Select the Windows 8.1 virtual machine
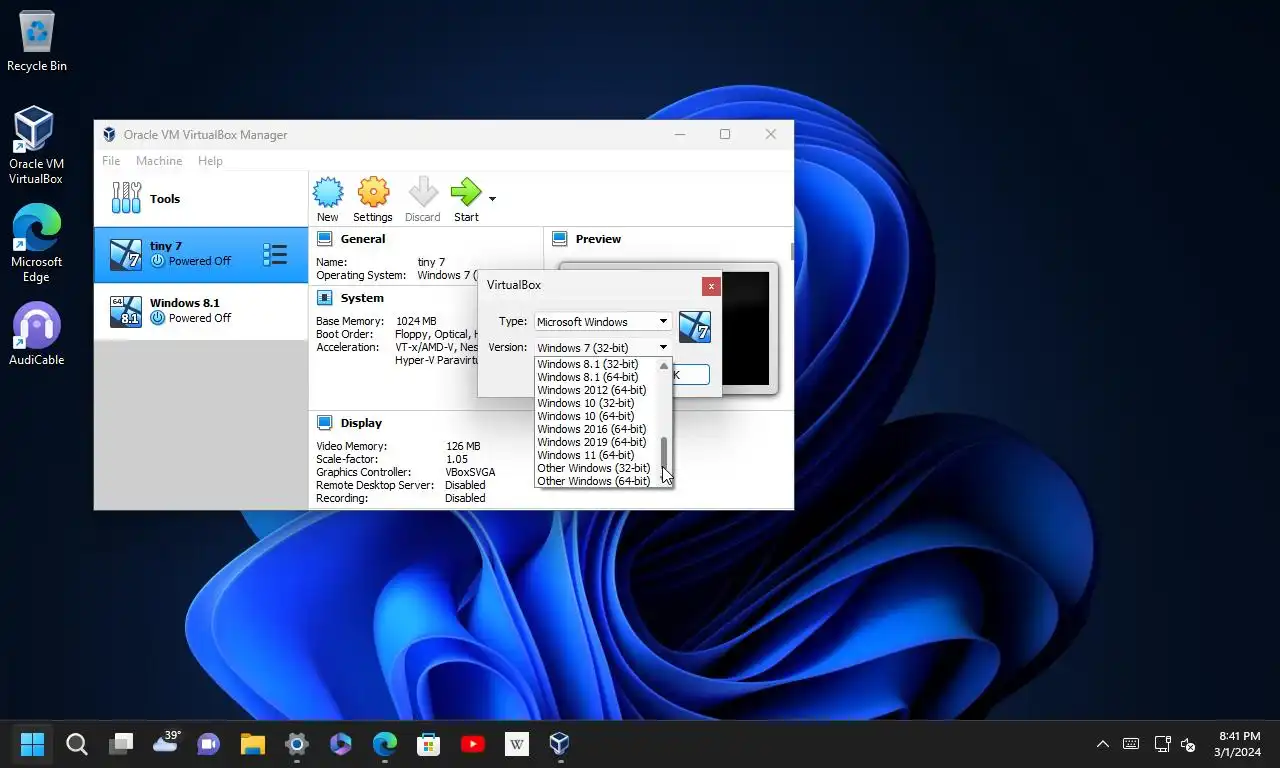This screenshot has height=768, width=1280. pyautogui.click(x=201, y=311)
